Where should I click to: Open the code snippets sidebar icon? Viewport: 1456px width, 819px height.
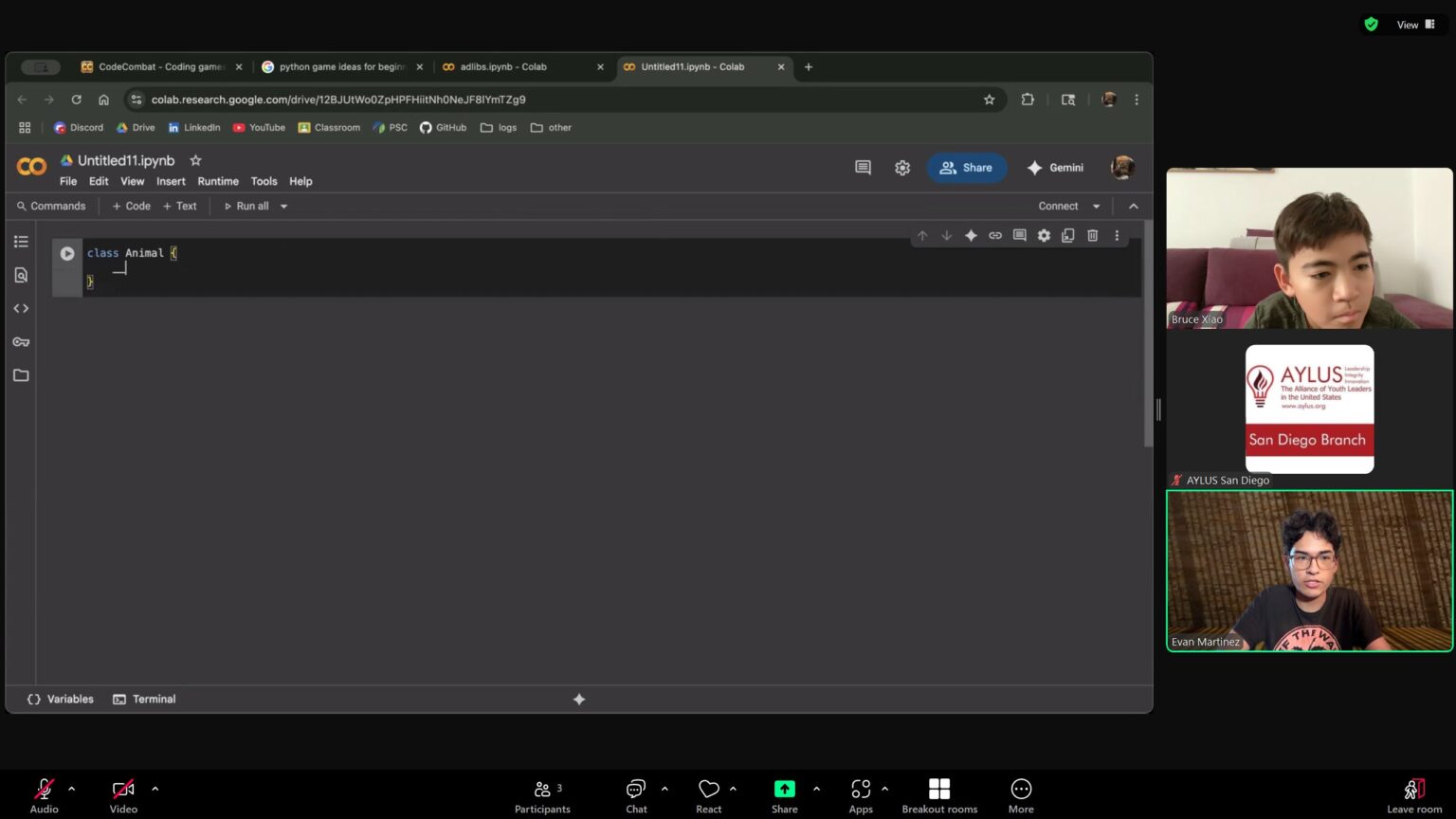coord(21,308)
